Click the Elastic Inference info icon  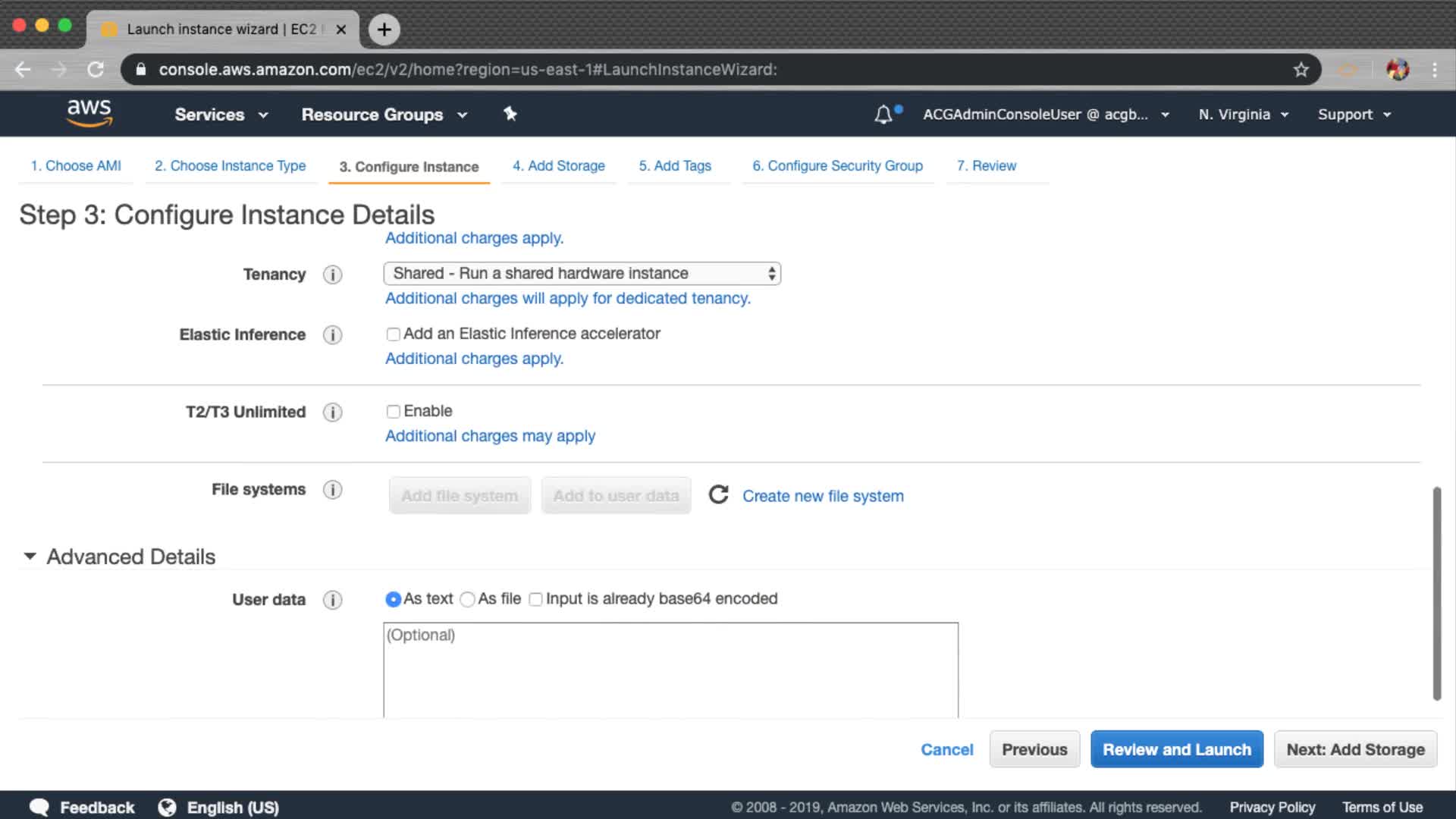332,335
